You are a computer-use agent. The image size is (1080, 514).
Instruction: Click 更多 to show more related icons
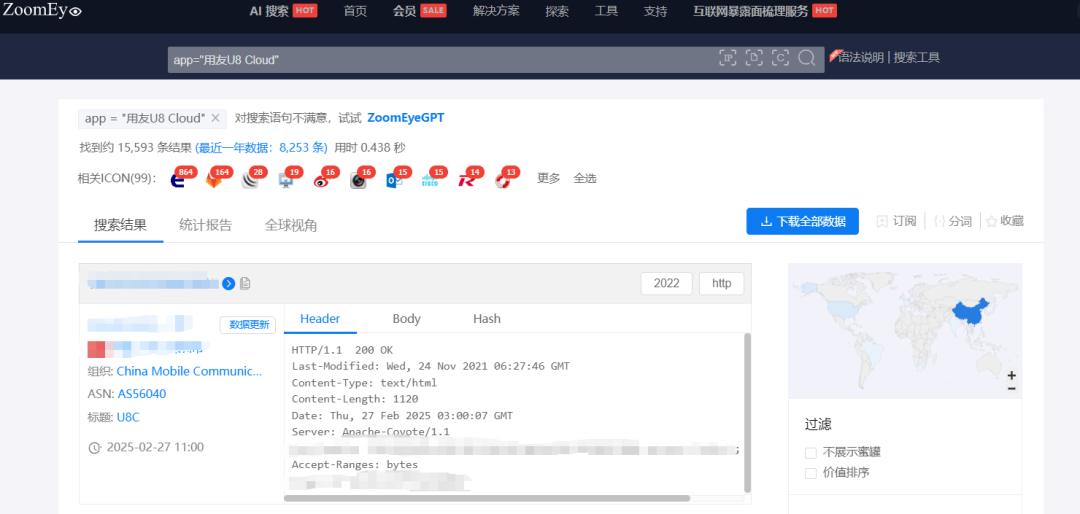click(x=549, y=178)
